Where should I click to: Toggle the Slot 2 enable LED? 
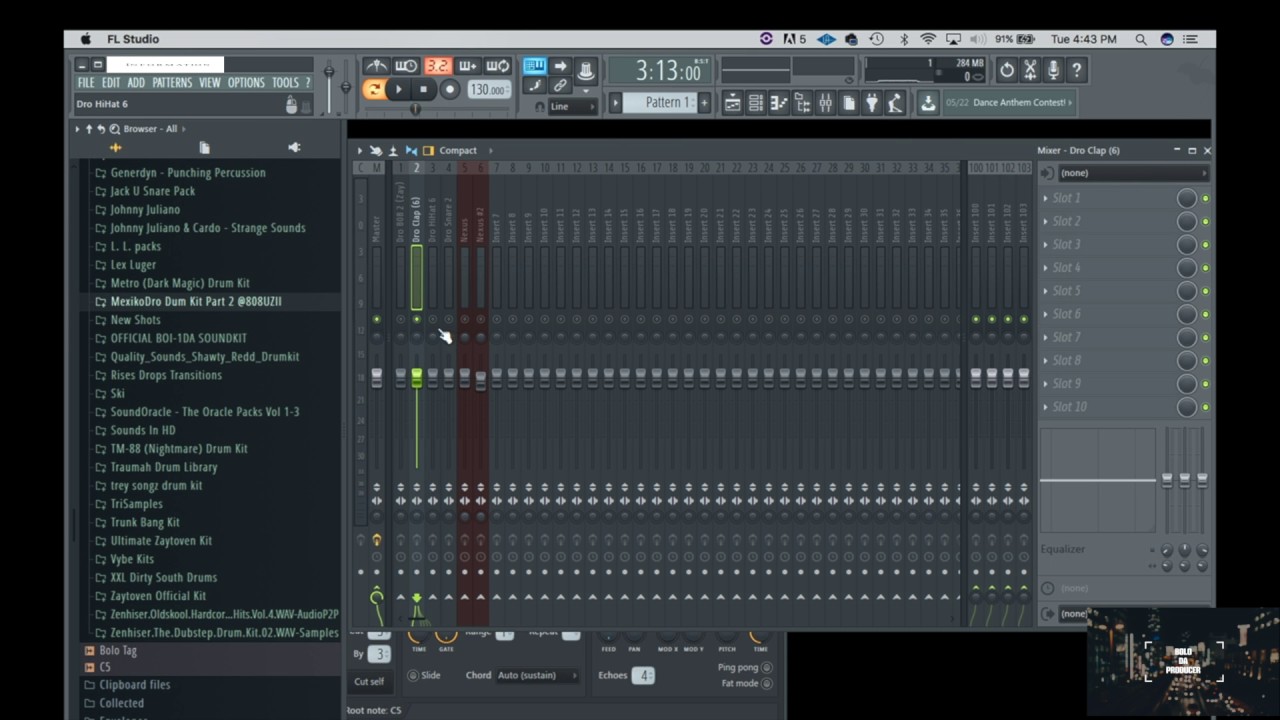click(1205, 221)
